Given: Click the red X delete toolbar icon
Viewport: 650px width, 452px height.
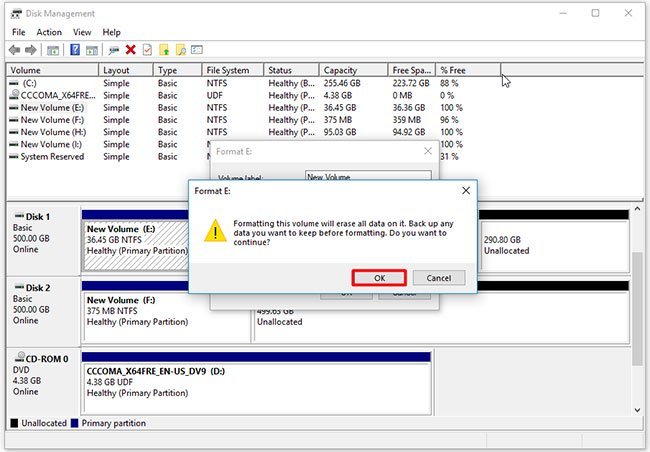Looking at the screenshot, I should [130, 50].
